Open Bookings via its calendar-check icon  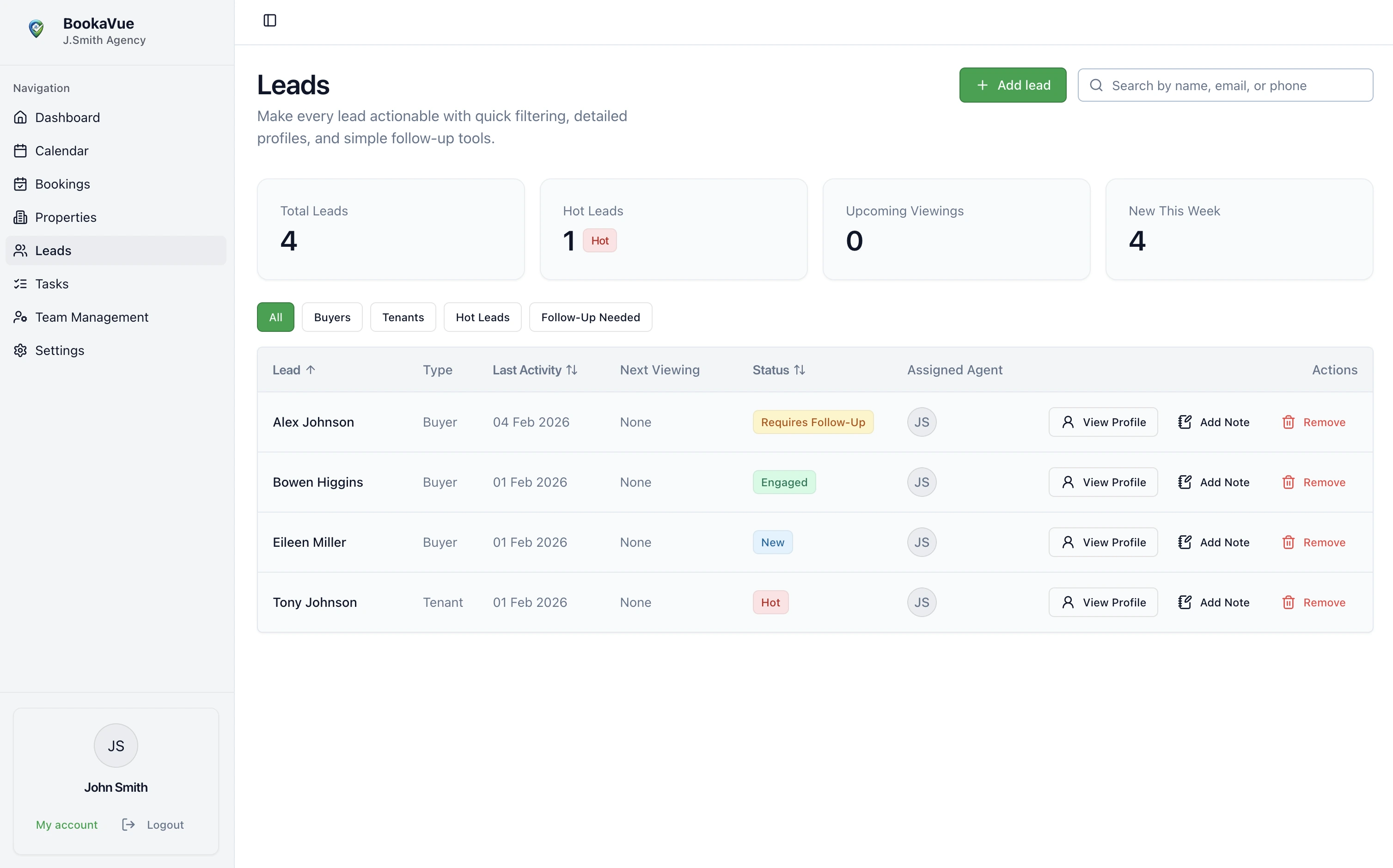click(x=20, y=183)
